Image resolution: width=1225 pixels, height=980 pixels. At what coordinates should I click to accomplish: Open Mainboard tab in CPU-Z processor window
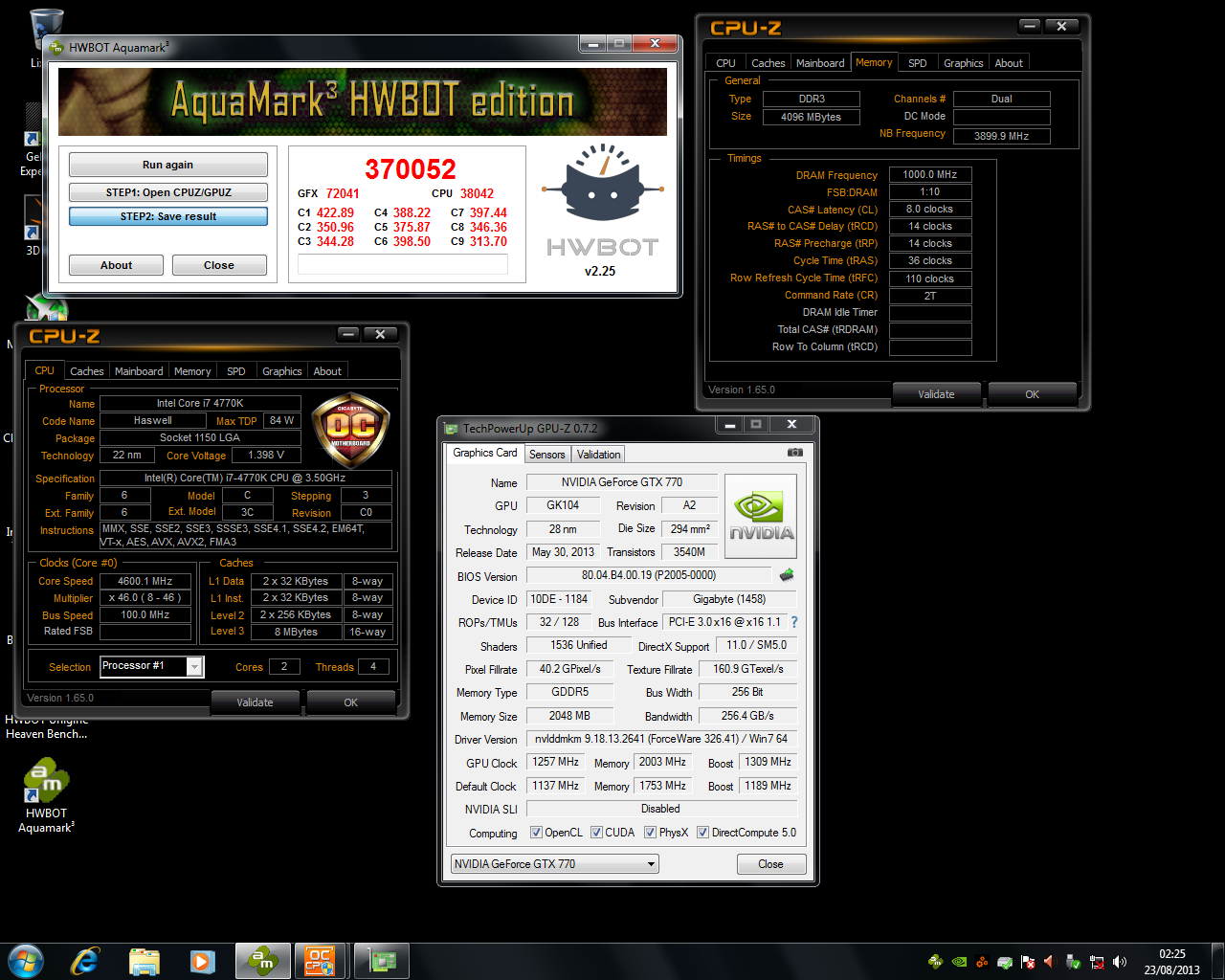click(139, 371)
